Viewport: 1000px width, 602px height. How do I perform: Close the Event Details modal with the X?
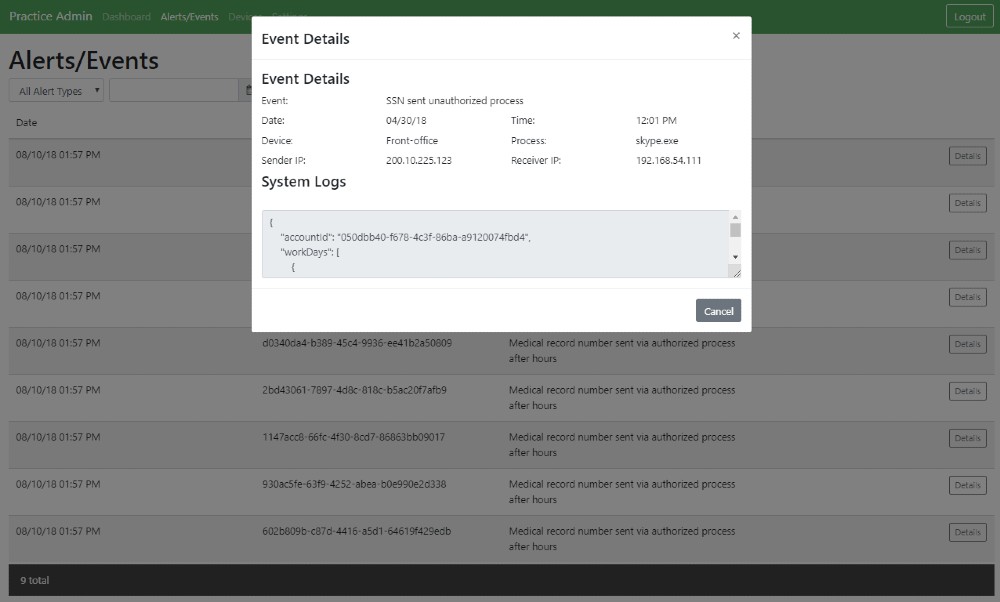(736, 35)
